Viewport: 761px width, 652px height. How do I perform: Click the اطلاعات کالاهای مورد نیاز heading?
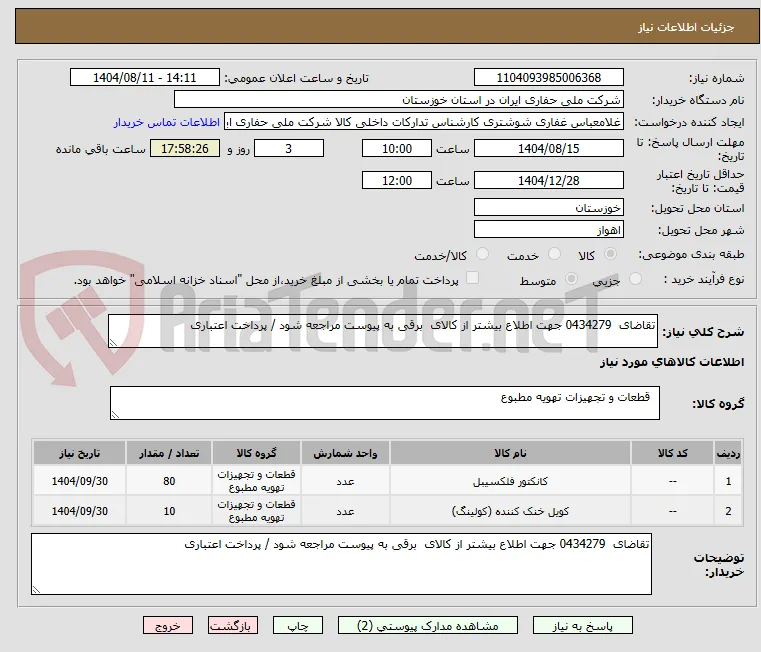click(x=672, y=362)
